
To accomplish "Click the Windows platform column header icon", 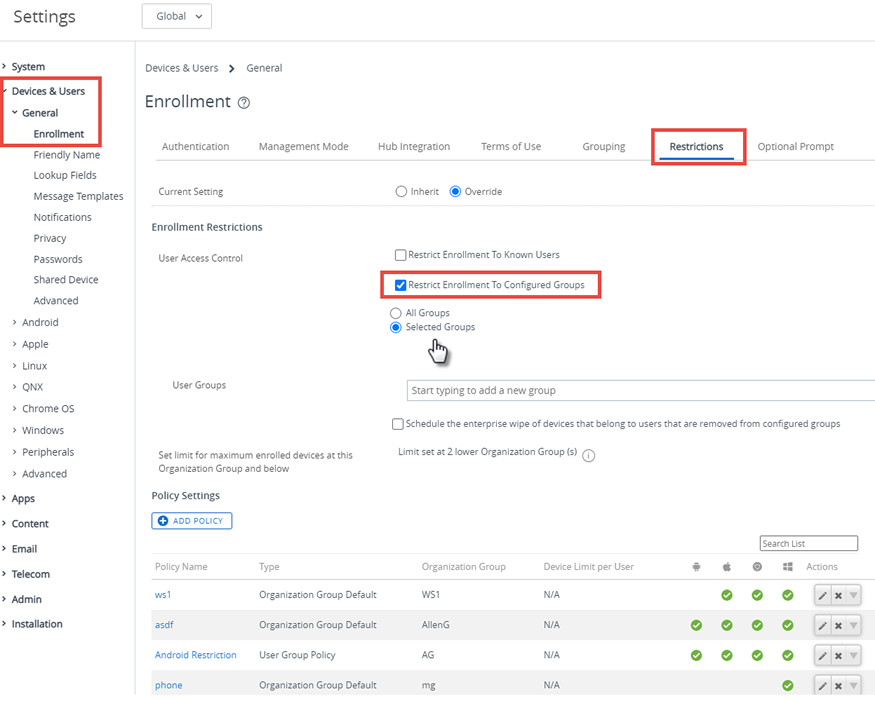I will [788, 567].
